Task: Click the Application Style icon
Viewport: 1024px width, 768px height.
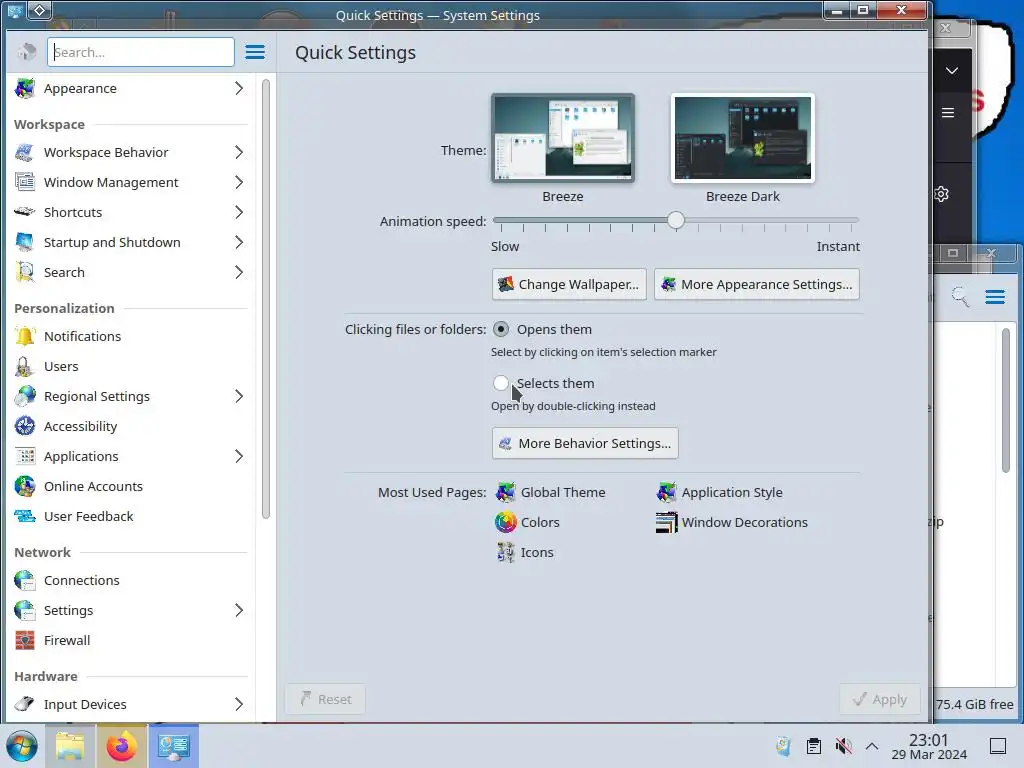Action: (666, 492)
